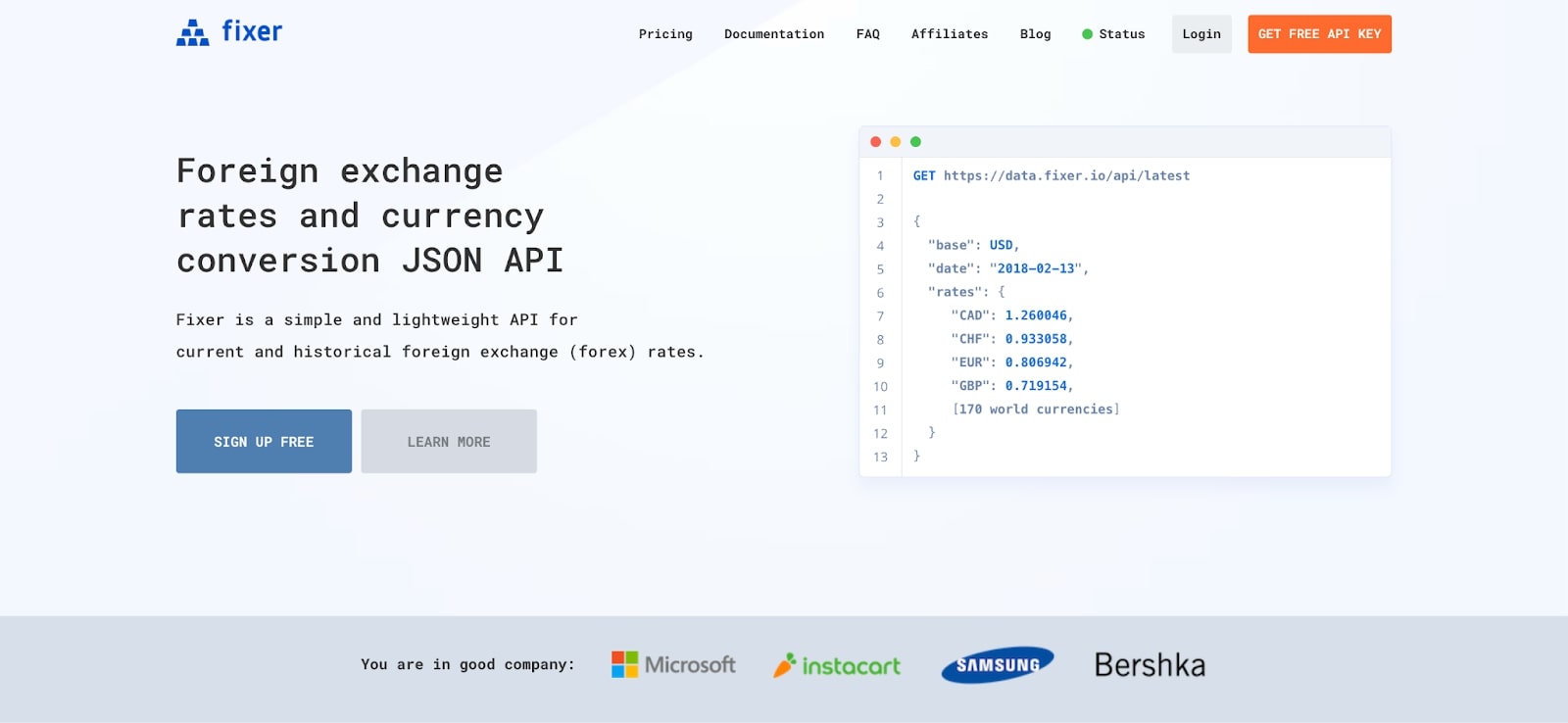
Task: Click the Samsung logo
Action: tap(997, 665)
